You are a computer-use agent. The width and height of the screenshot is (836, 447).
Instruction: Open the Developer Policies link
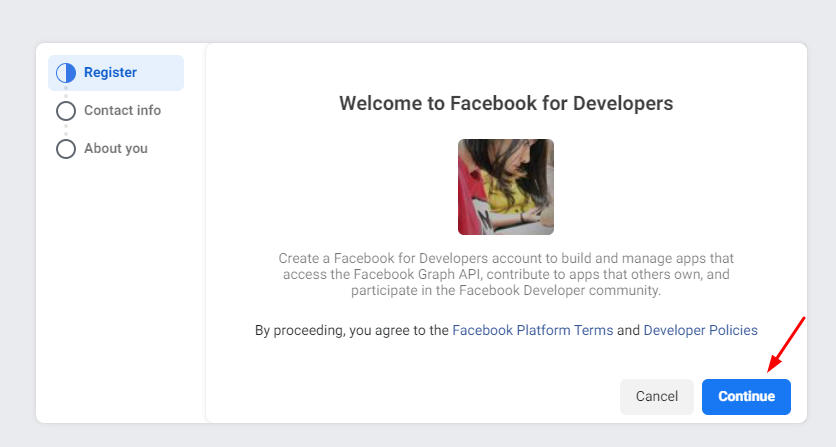[x=701, y=330]
